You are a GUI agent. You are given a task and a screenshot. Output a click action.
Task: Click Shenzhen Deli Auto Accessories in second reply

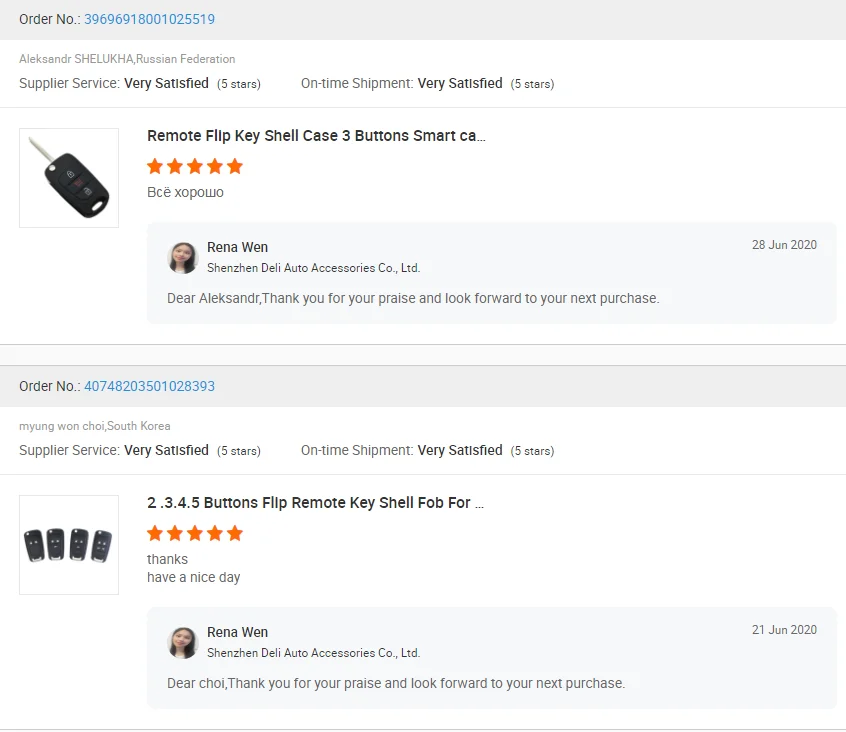point(313,653)
